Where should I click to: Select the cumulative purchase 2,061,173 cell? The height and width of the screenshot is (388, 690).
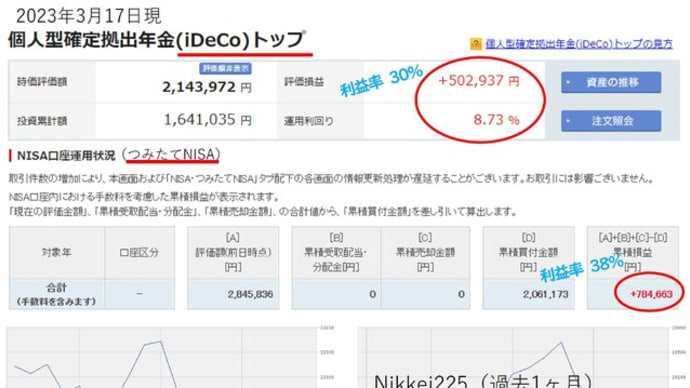tap(529, 294)
